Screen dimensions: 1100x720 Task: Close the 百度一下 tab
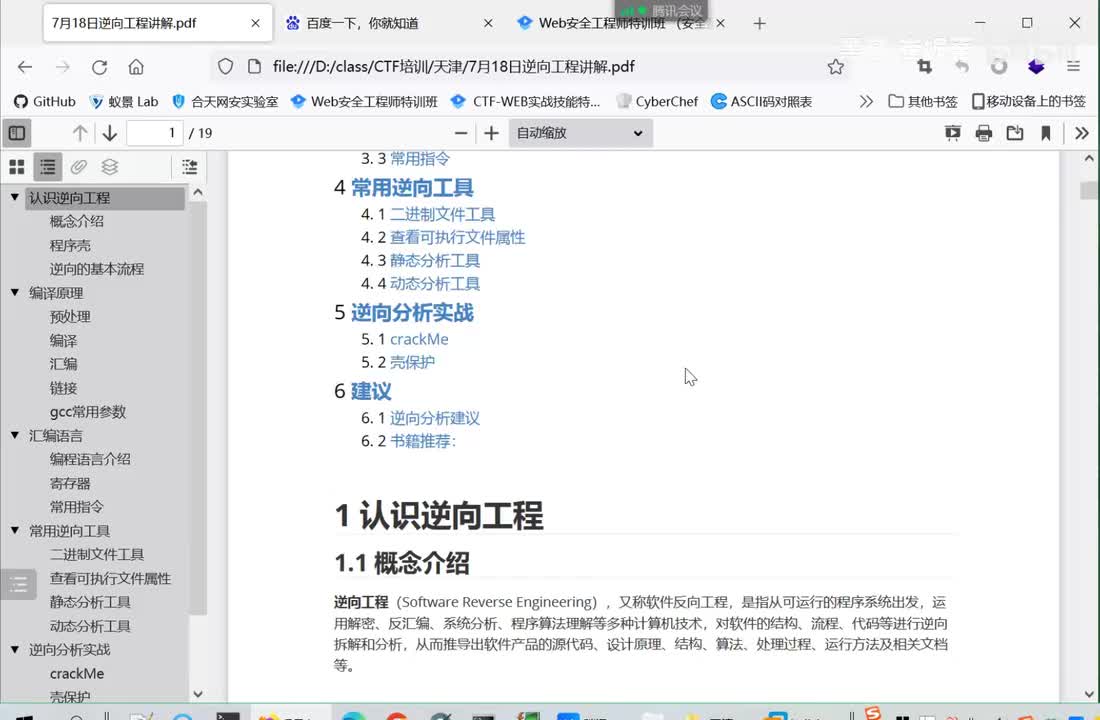point(488,23)
